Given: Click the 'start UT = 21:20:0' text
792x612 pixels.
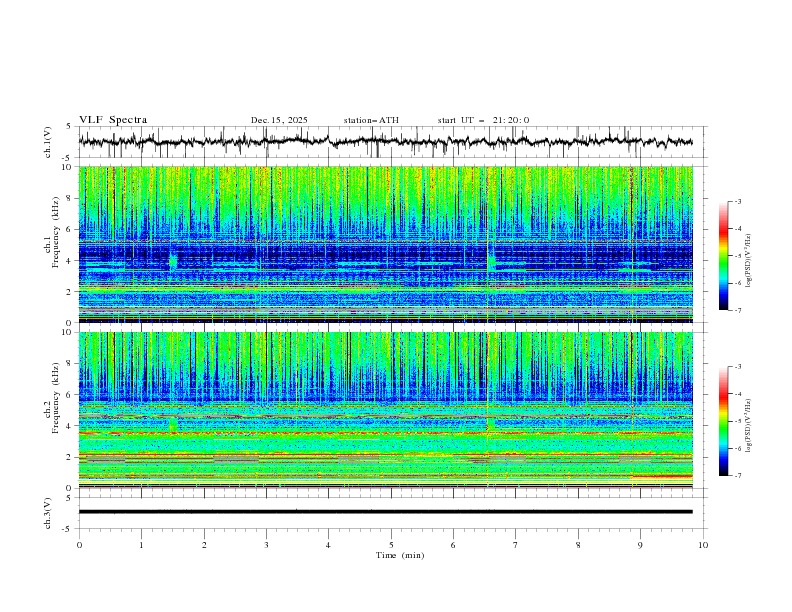Looking at the screenshot, I should [x=483, y=120].
